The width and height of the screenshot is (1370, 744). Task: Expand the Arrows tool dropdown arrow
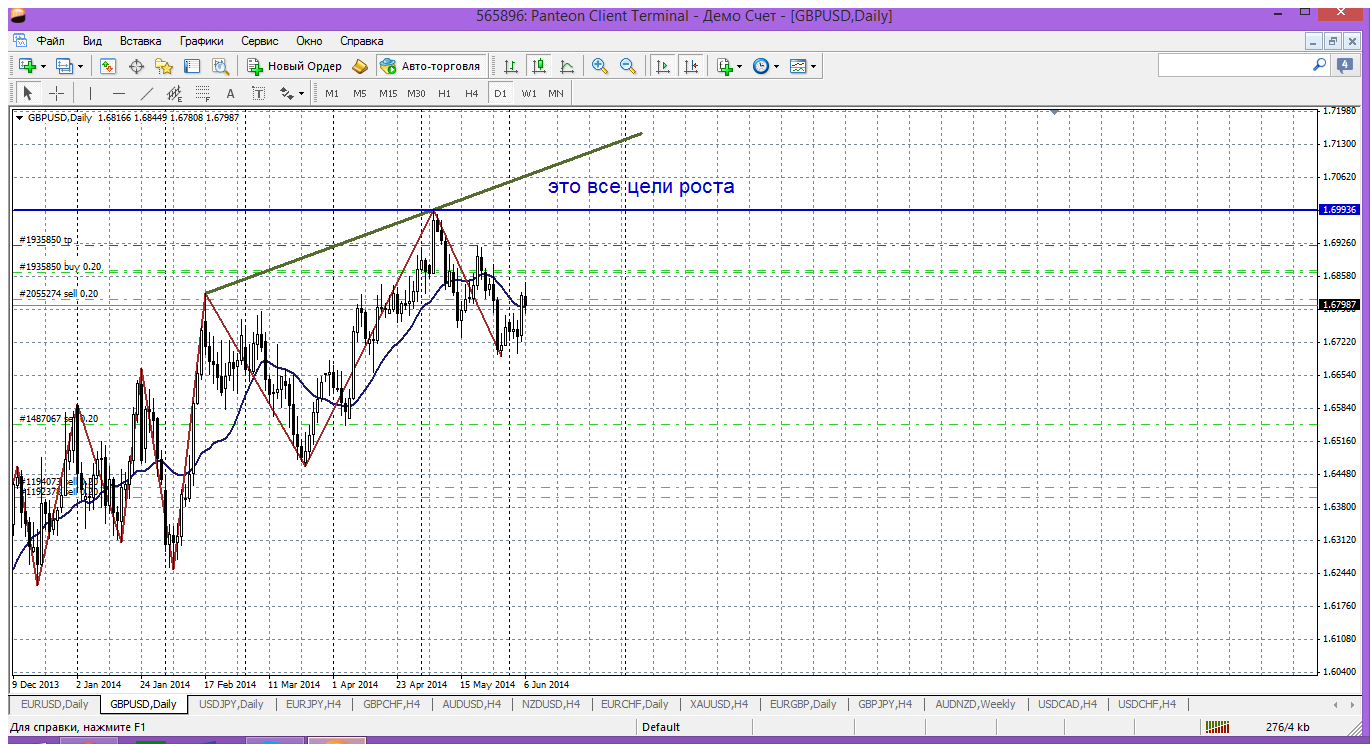(x=301, y=93)
